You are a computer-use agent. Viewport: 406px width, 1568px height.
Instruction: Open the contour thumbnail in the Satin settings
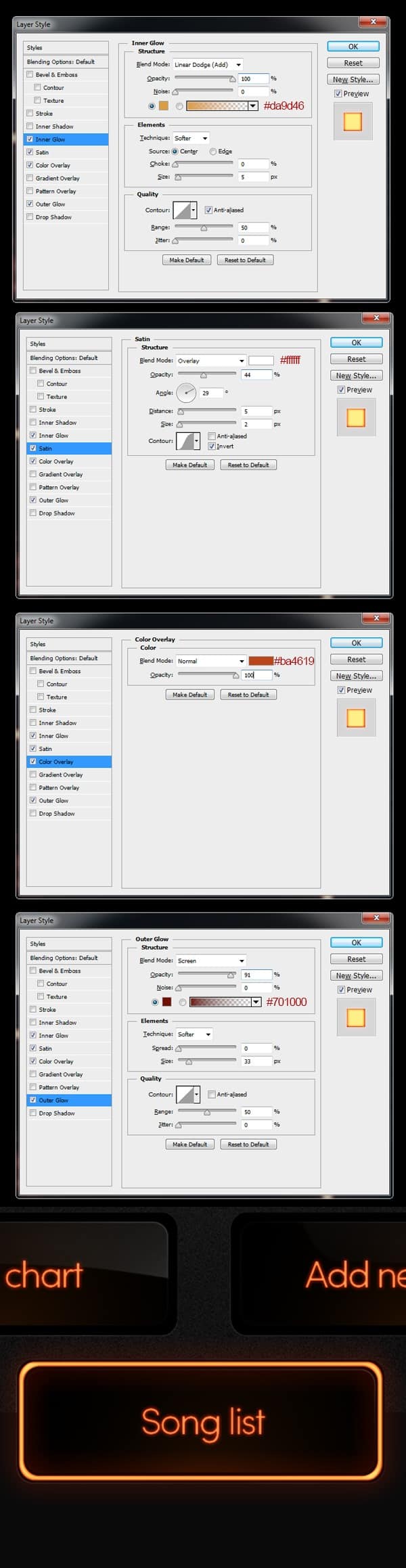click(x=185, y=441)
